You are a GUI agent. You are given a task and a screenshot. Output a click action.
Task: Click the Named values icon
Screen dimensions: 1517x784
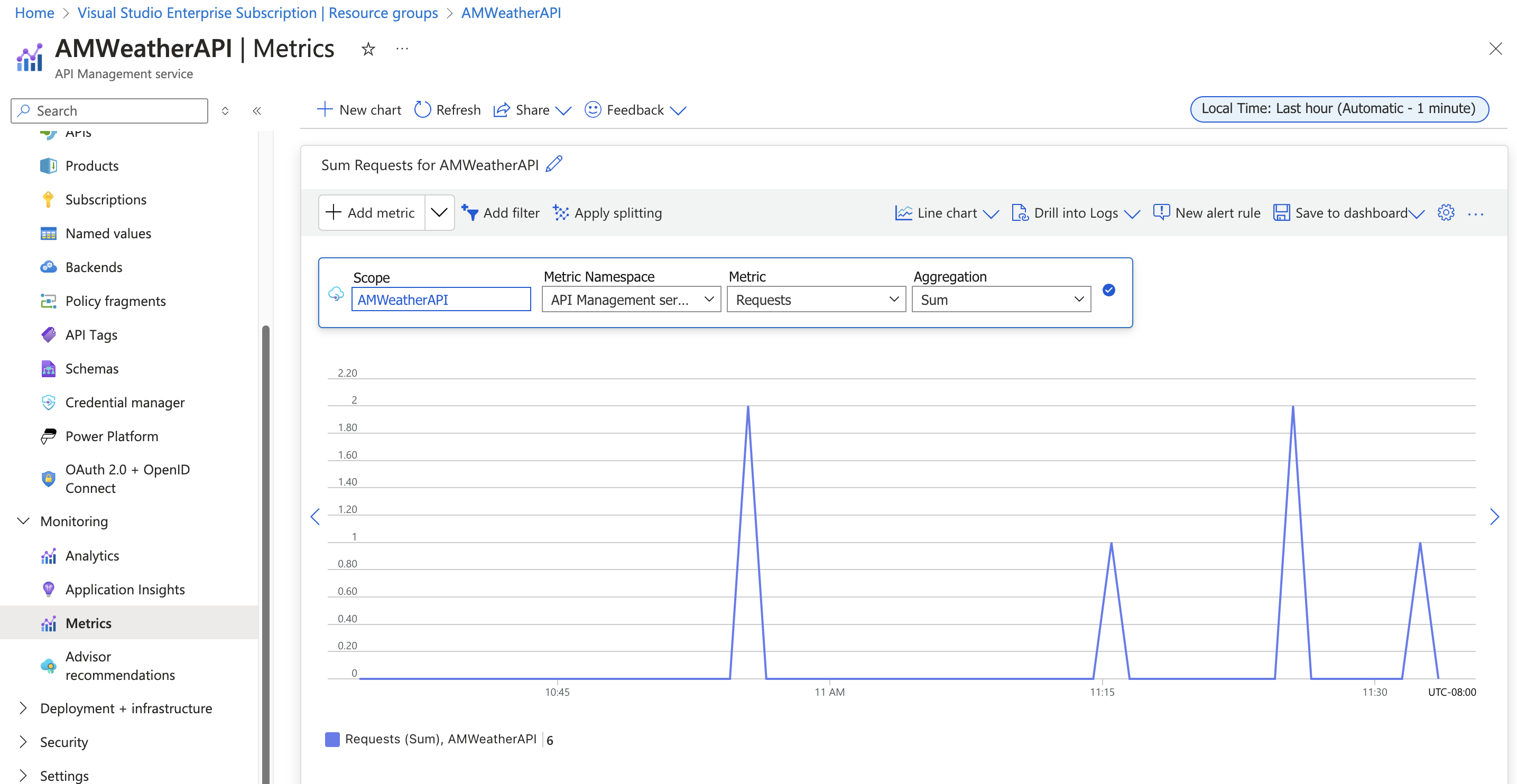pyautogui.click(x=48, y=234)
